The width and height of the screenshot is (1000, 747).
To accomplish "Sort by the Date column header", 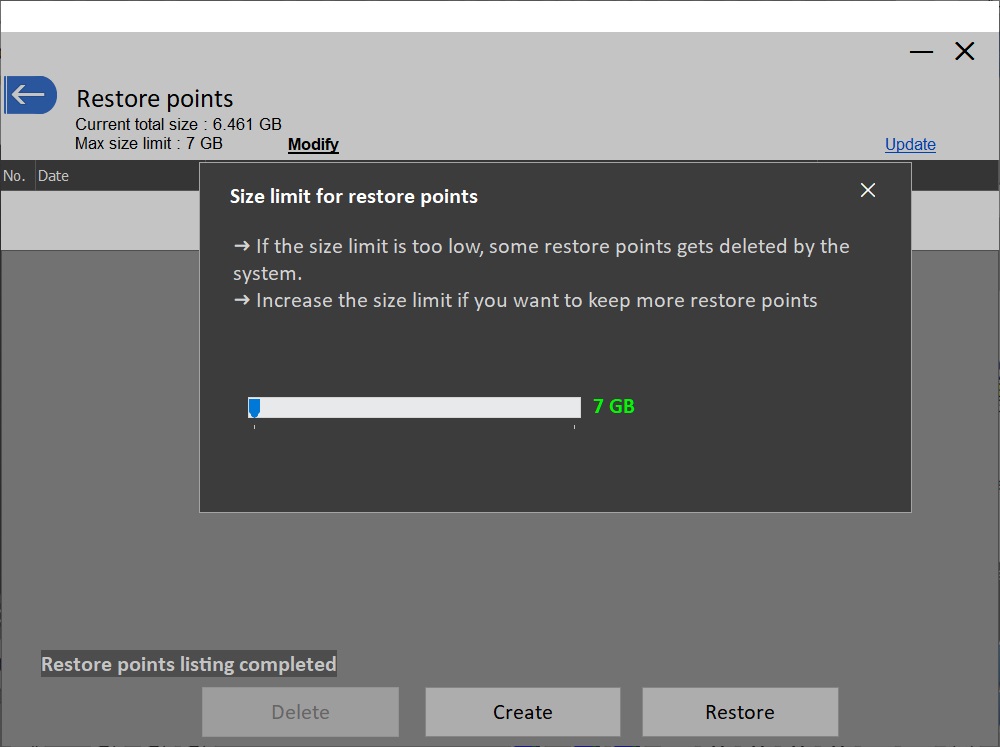I will coord(53,176).
